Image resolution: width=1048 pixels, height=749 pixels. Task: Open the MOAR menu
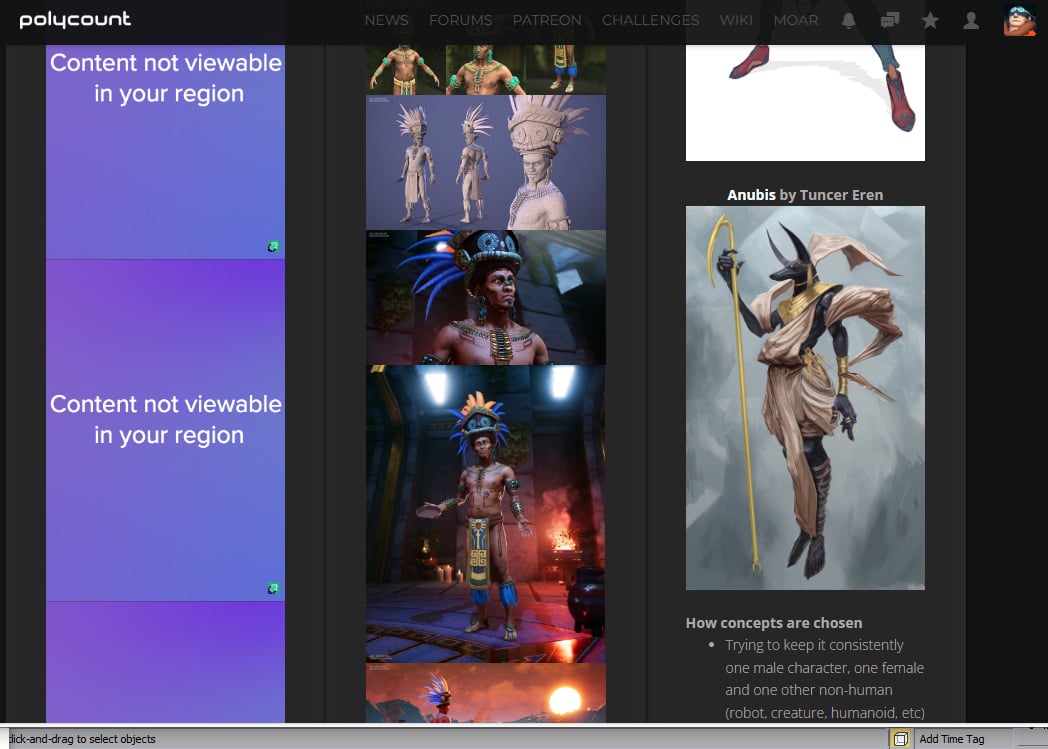795,21
